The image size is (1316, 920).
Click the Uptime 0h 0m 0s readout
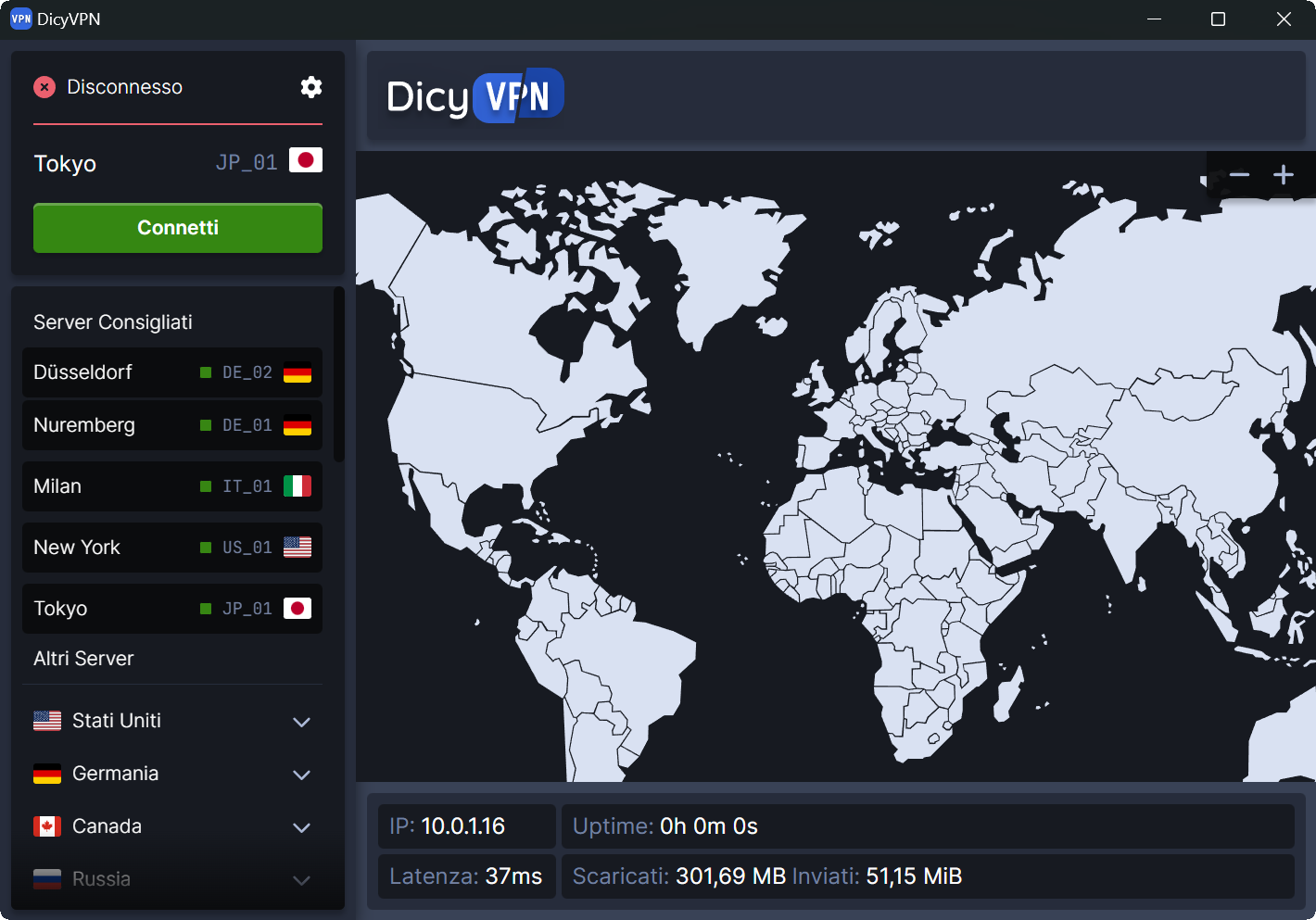pyautogui.click(x=928, y=826)
